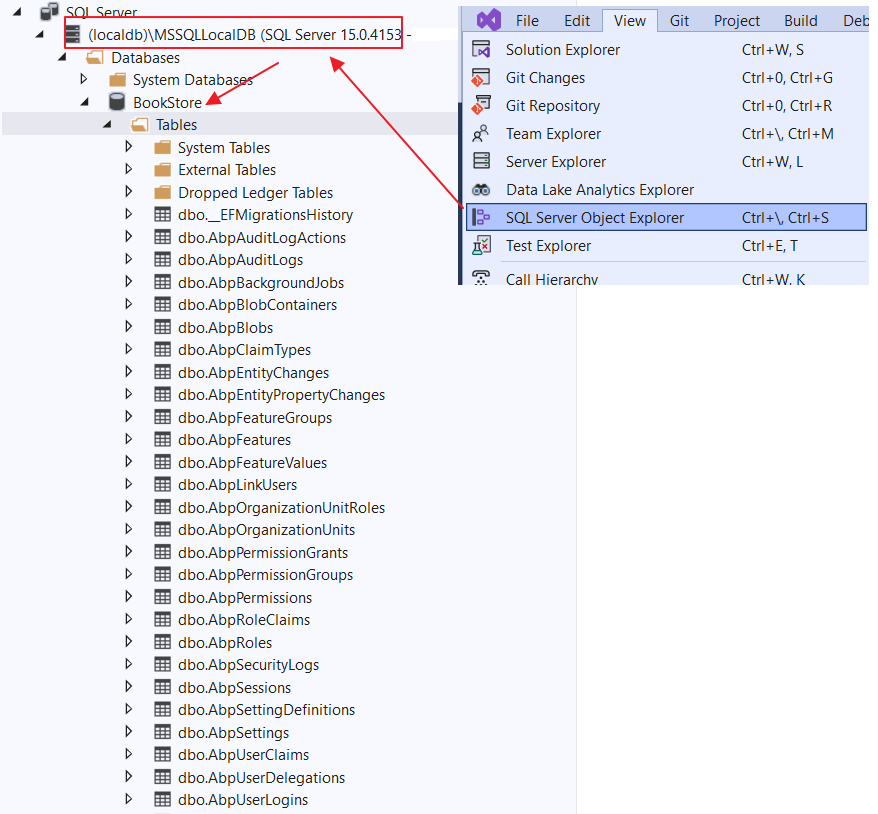Click the Test Explorer flask icon
Viewport: 878px width, 814px height.
(x=481, y=246)
